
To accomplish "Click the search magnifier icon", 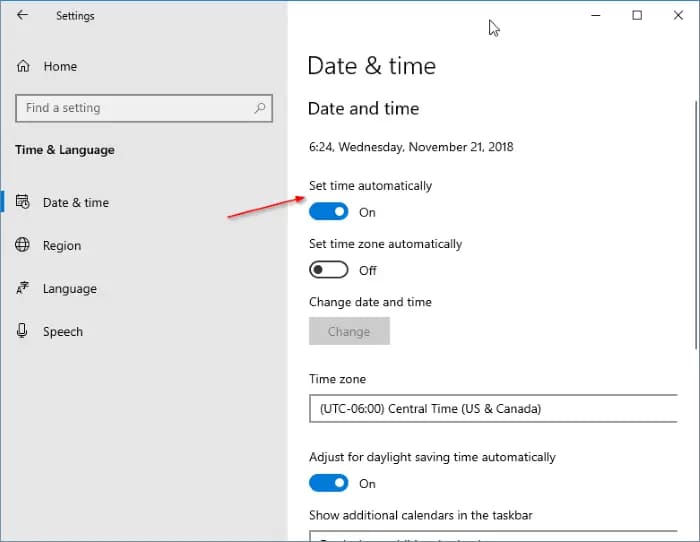I will [x=260, y=108].
